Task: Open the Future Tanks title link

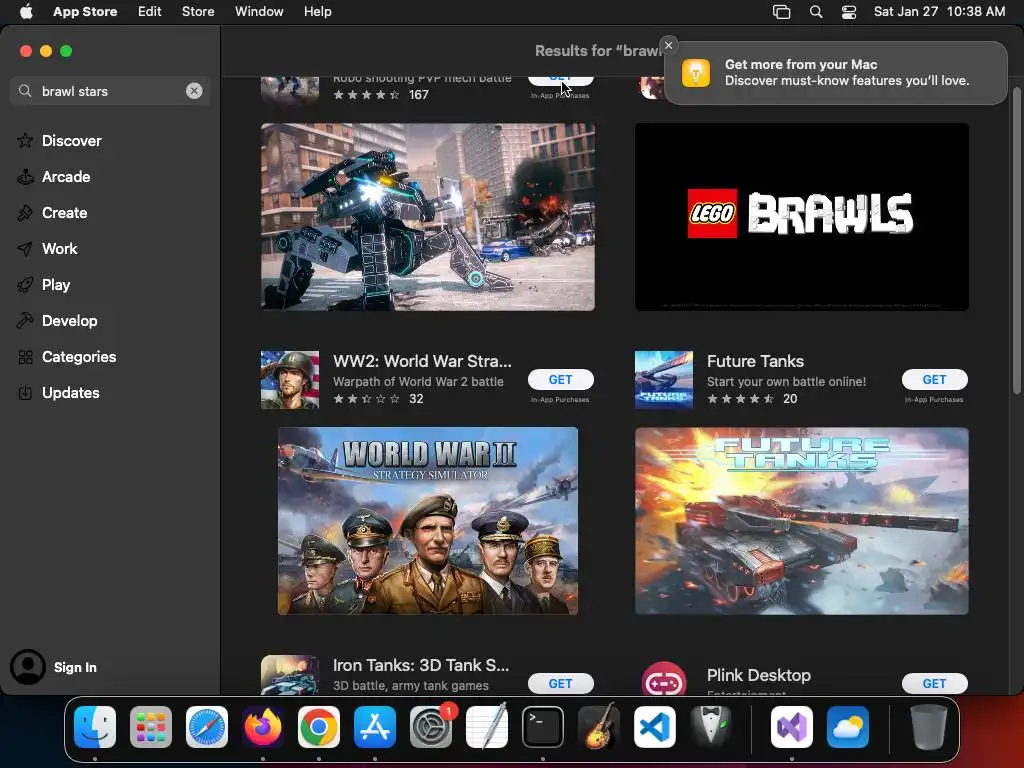Action: coord(755,361)
